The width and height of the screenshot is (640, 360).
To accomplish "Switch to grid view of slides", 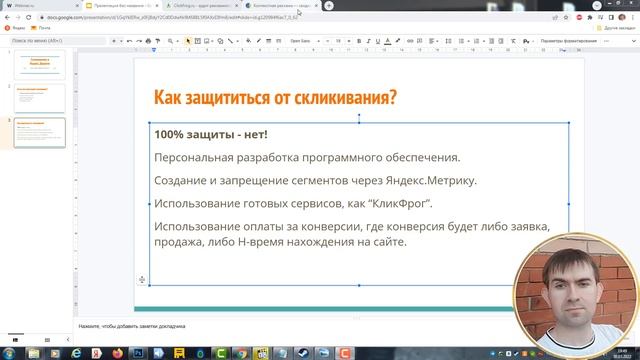I will point(47,340).
